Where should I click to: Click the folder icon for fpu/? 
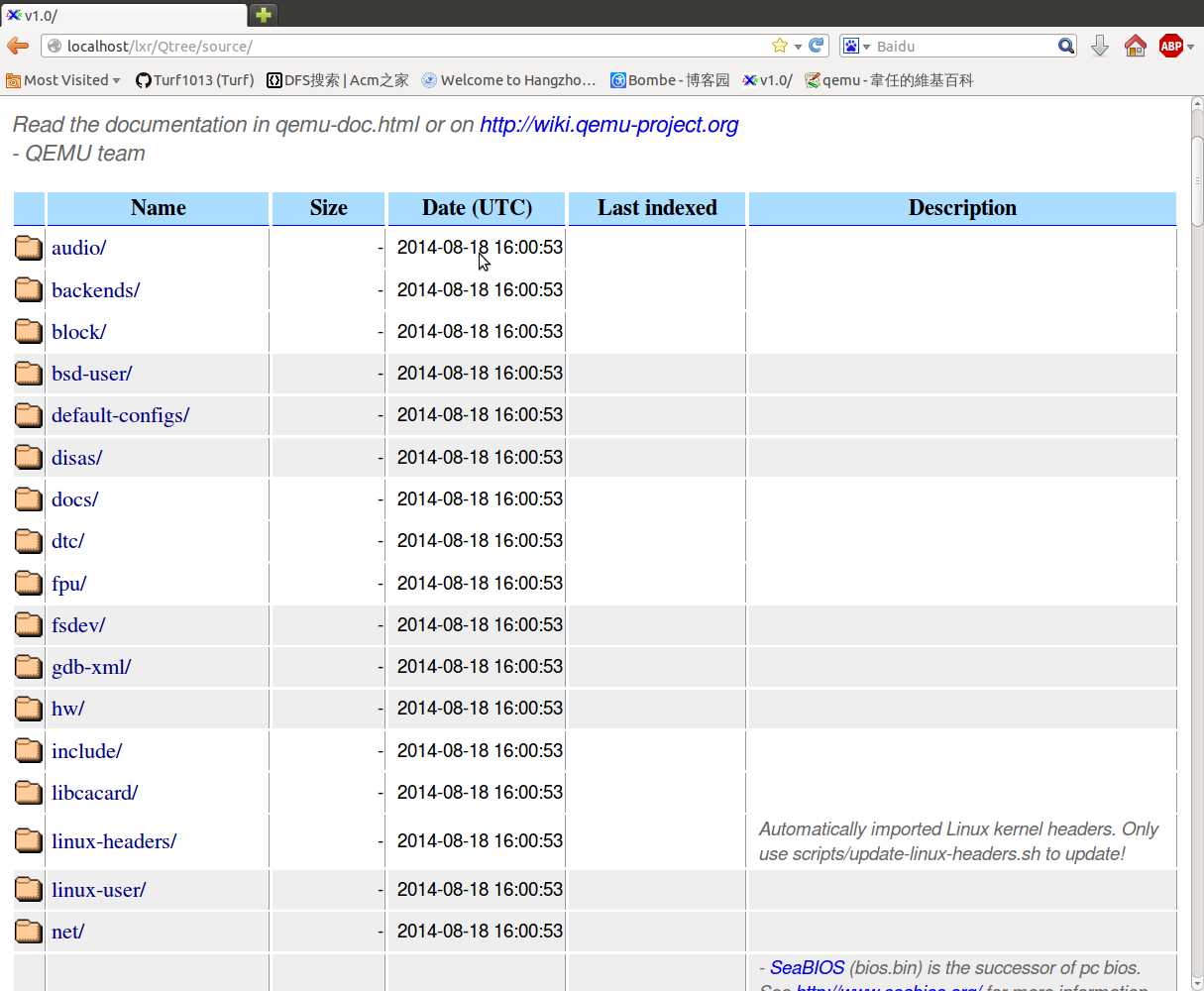coord(29,583)
